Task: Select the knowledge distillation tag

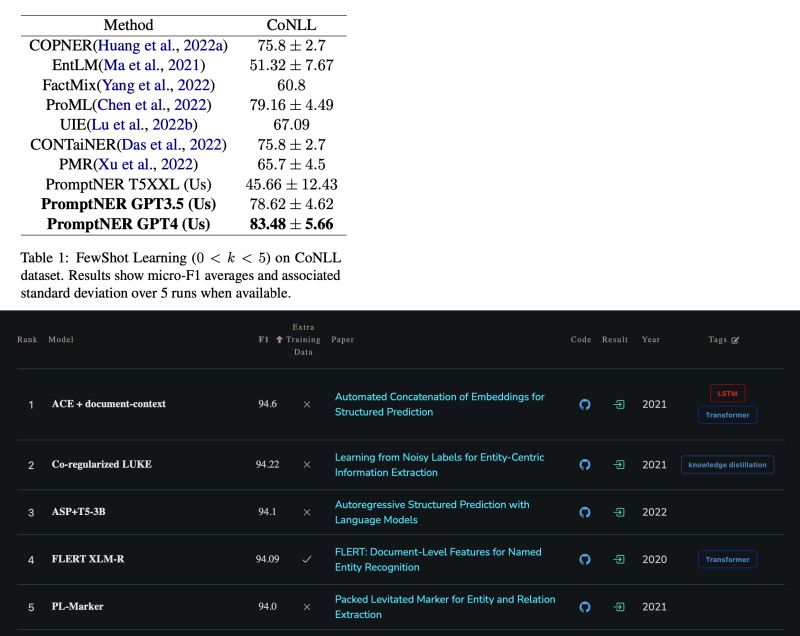Action: pos(727,465)
